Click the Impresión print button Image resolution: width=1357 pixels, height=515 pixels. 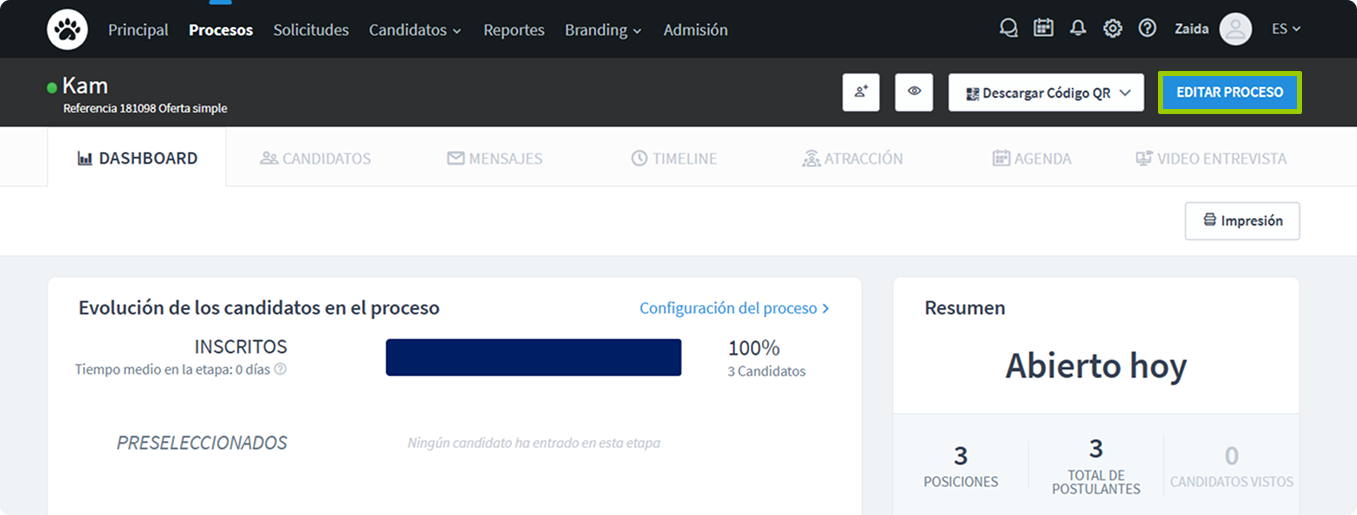click(1242, 221)
